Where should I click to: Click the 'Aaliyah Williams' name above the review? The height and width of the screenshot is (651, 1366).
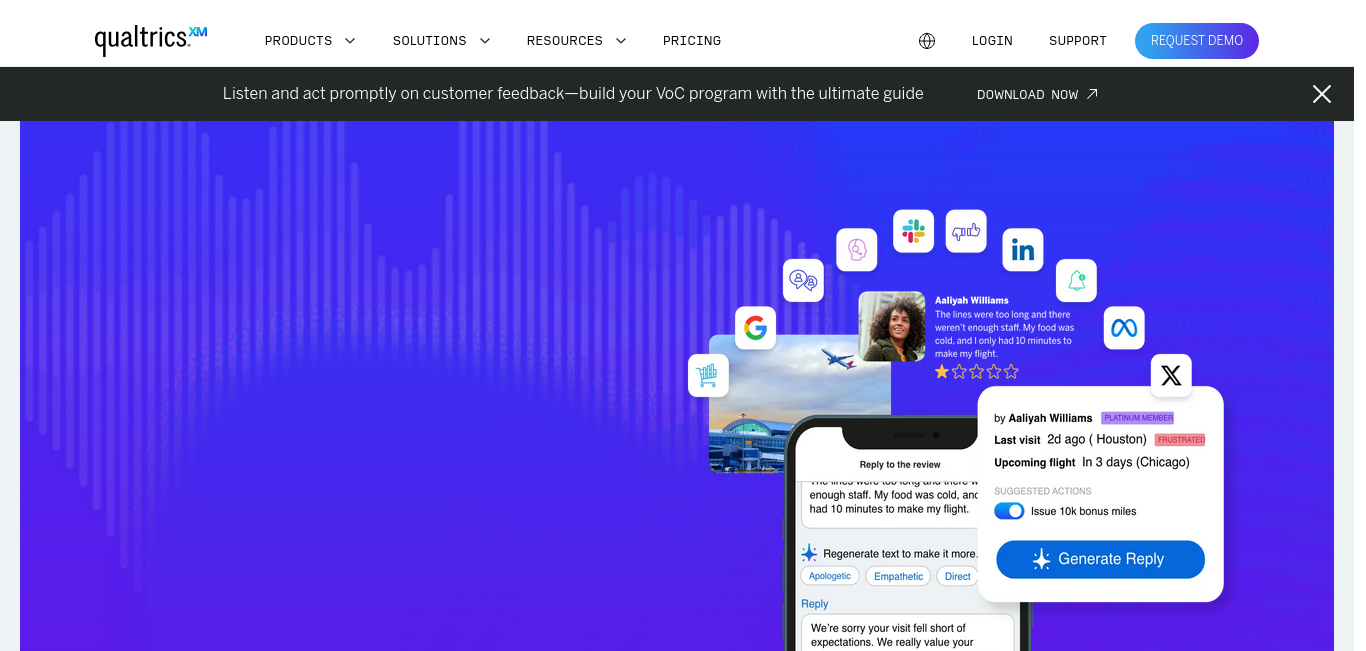coord(972,300)
